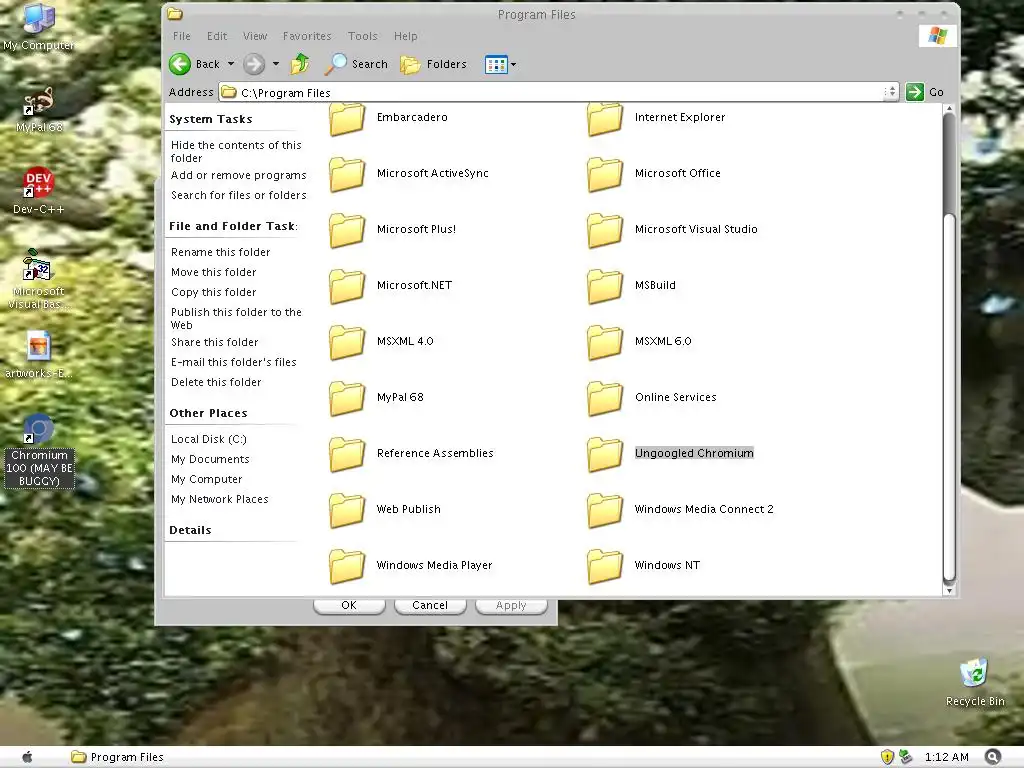
Task: Click OK button in background dialog
Action: pyautogui.click(x=349, y=605)
